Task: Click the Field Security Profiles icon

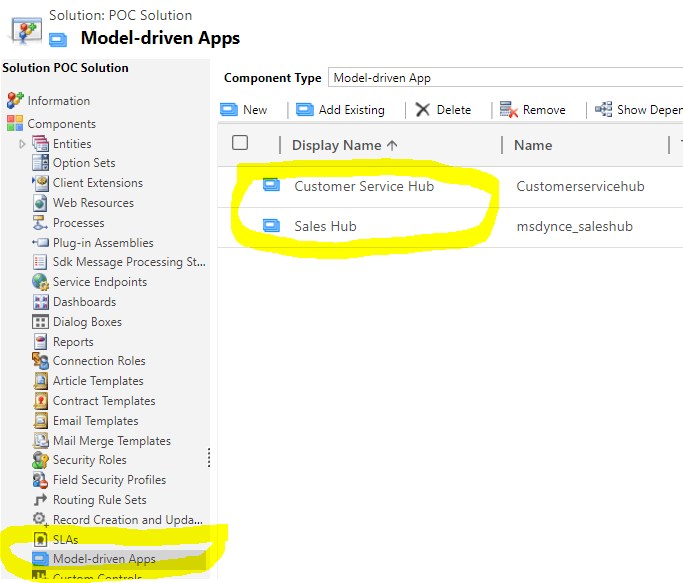Action: click(41, 480)
